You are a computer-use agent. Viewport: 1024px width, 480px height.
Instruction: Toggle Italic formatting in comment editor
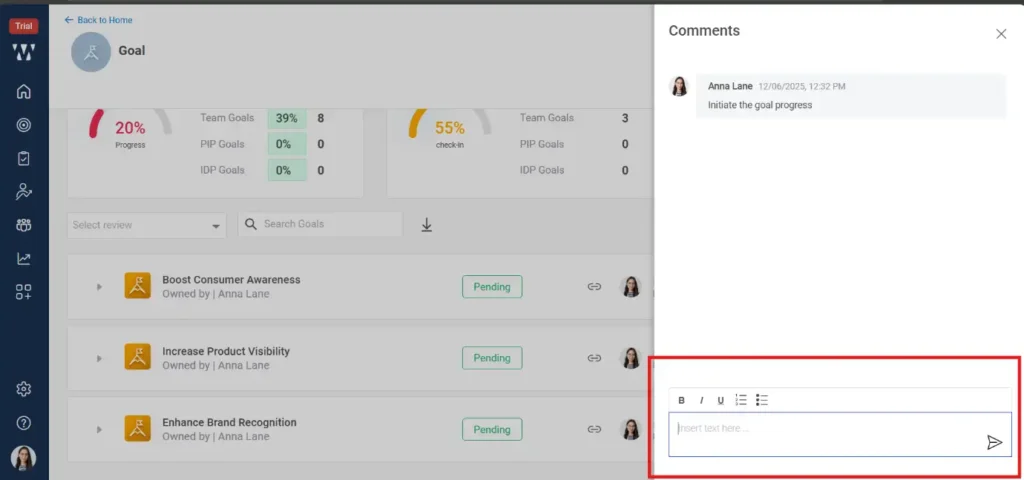[x=701, y=400]
